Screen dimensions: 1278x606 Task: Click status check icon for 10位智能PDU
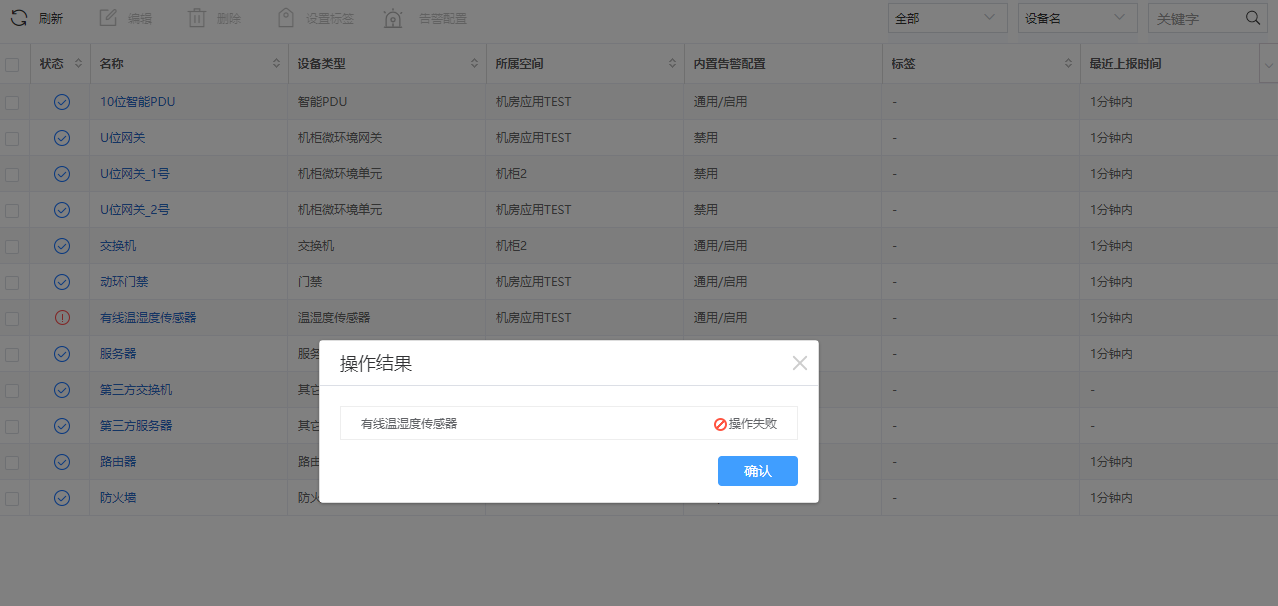62,102
